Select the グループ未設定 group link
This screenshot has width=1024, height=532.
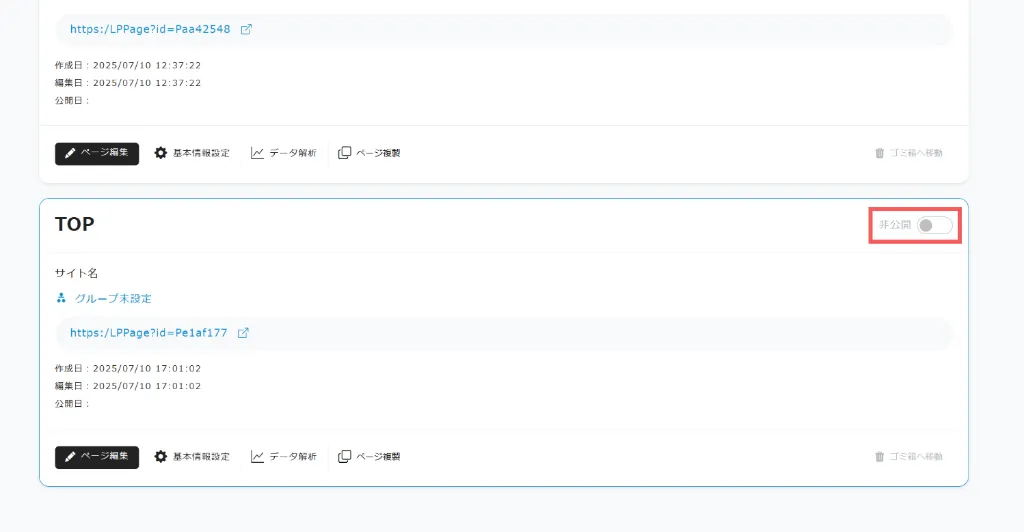click(x=113, y=298)
